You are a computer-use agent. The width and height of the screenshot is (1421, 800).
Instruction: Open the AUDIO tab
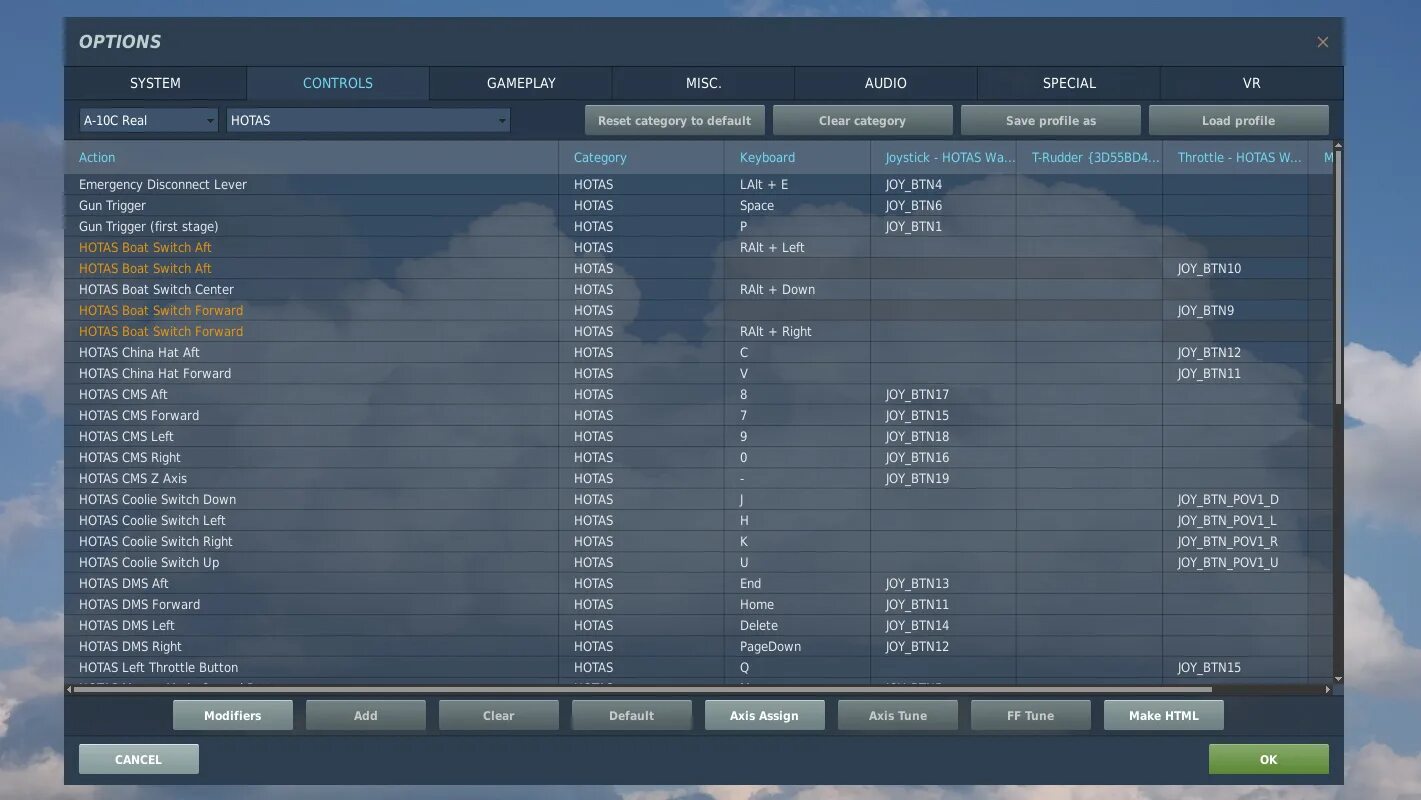[886, 83]
